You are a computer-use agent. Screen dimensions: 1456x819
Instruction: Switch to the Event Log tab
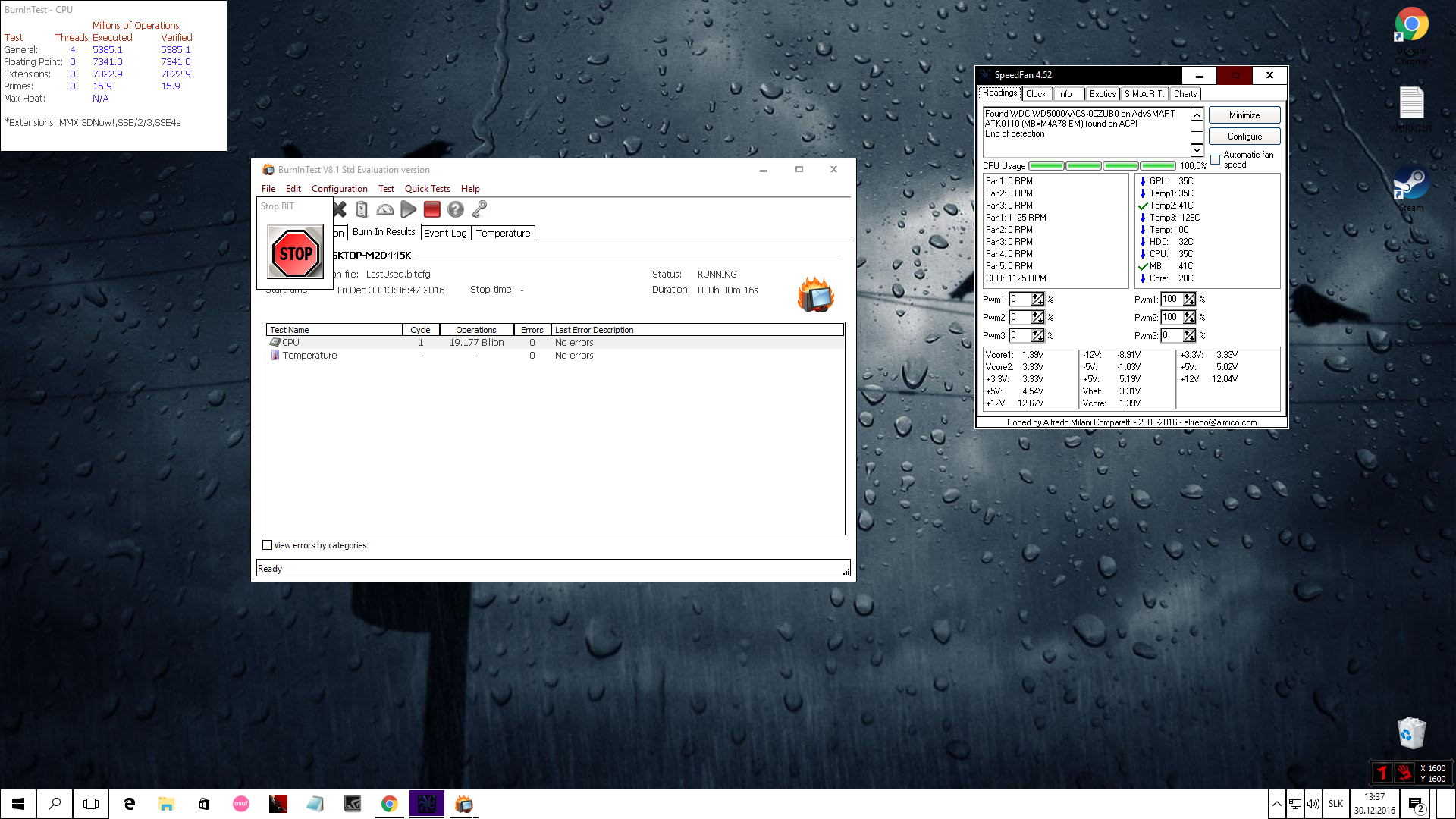coord(445,234)
